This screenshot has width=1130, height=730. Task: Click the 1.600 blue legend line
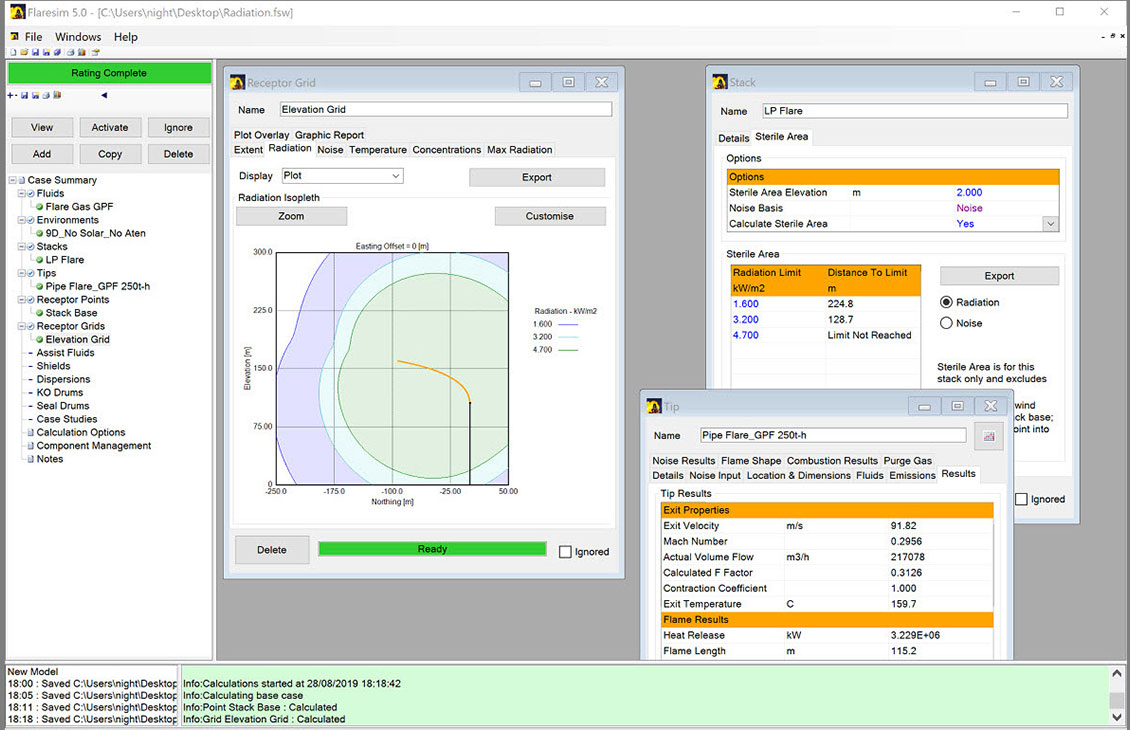point(568,324)
